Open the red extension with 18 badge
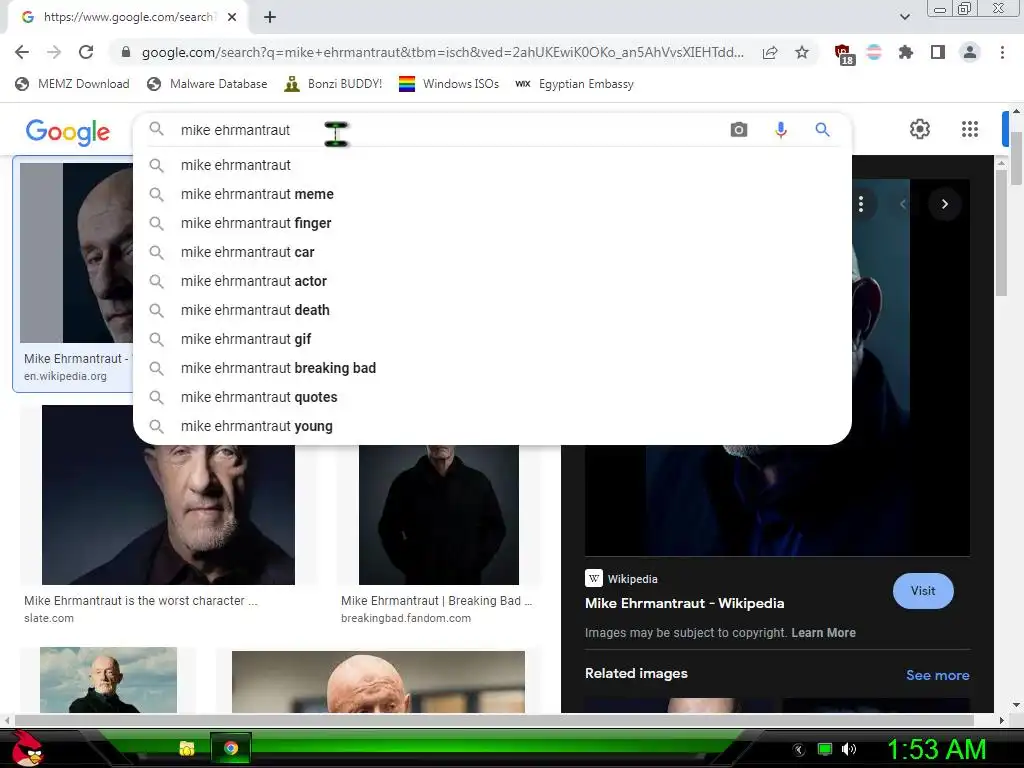Screen dimensions: 1024x768 [x=844, y=54]
